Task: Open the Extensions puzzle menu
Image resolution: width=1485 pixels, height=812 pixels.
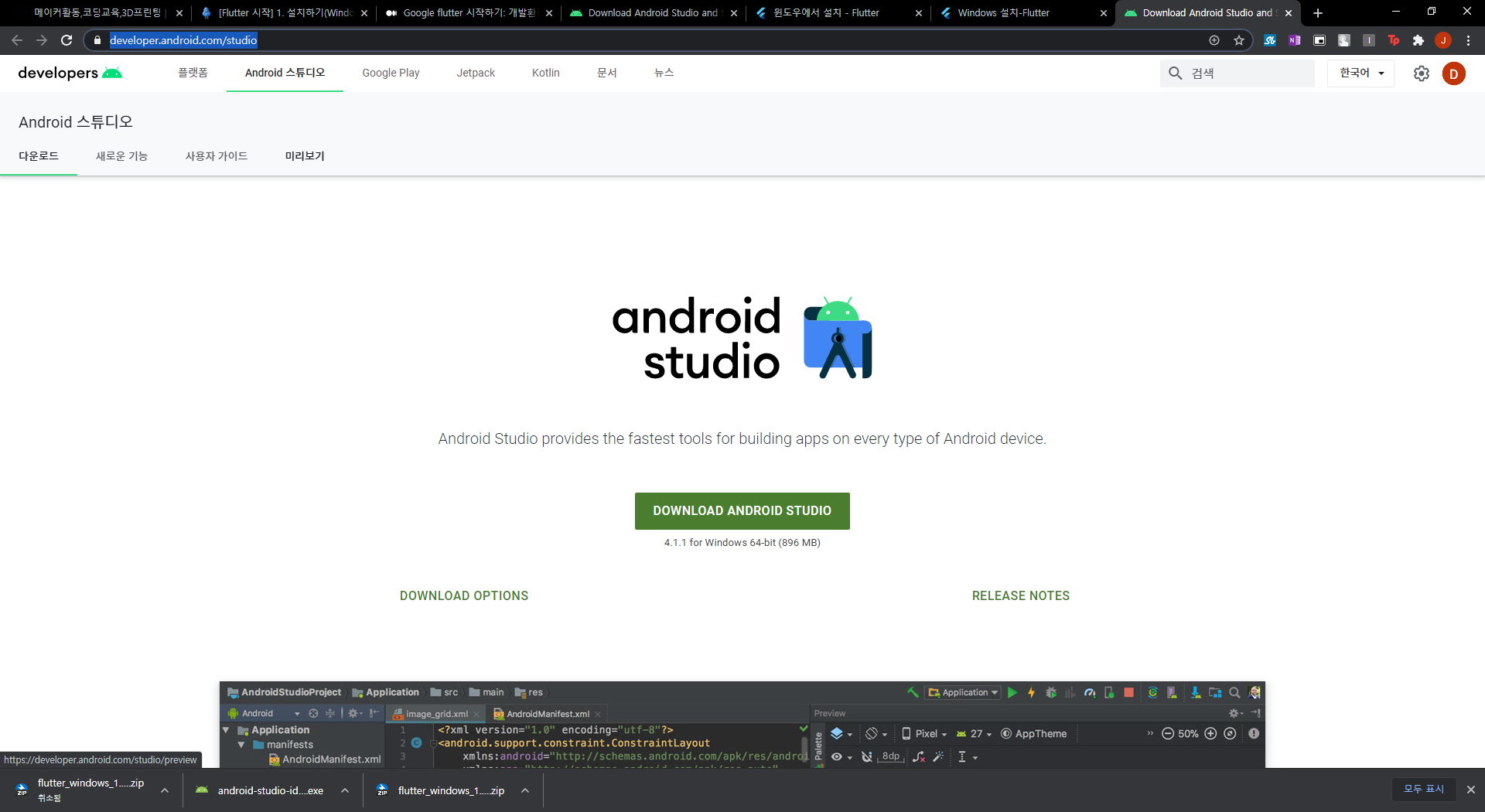Action: tap(1418, 40)
